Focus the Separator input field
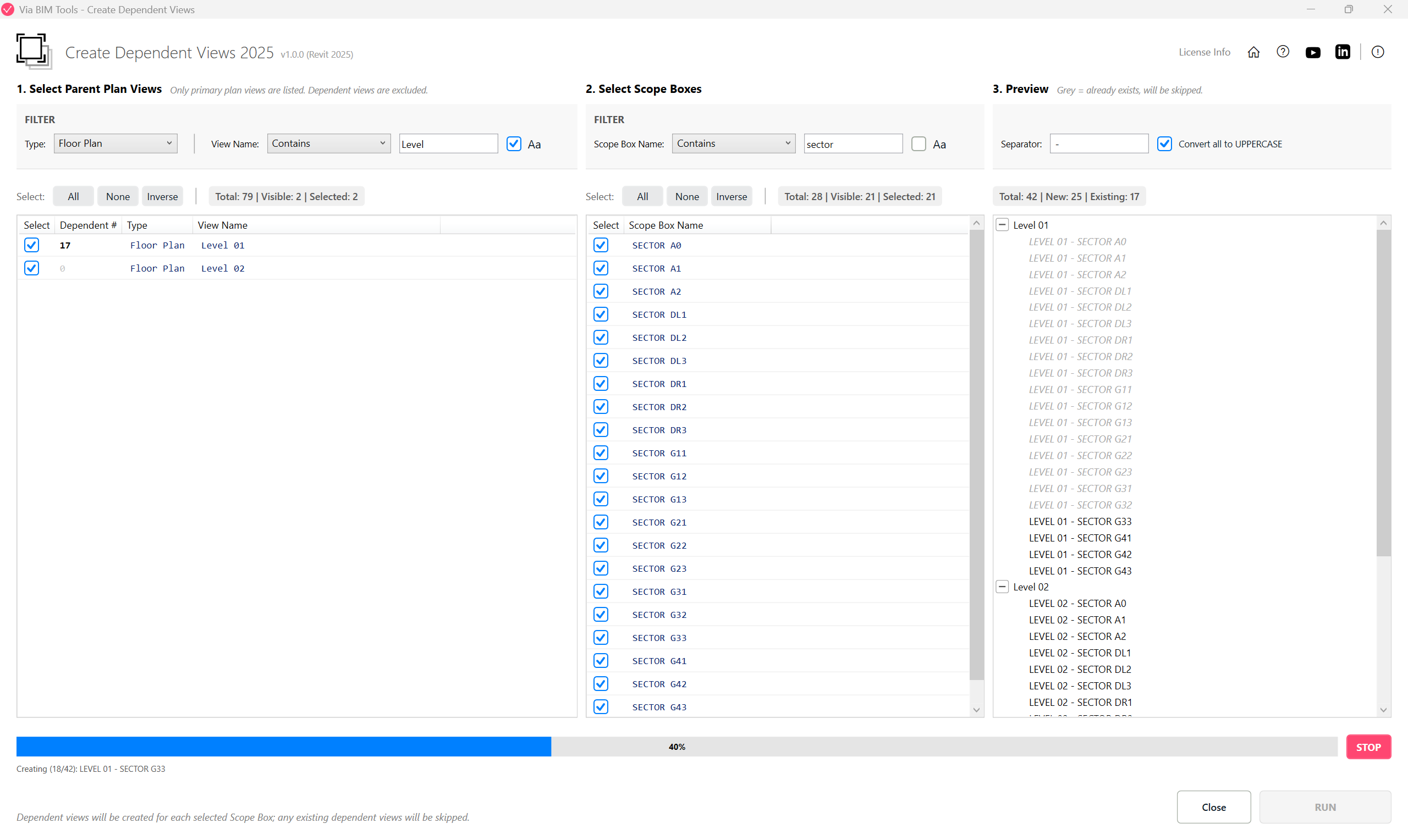The width and height of the screenshot is (1408, 840). point(1099,144)
